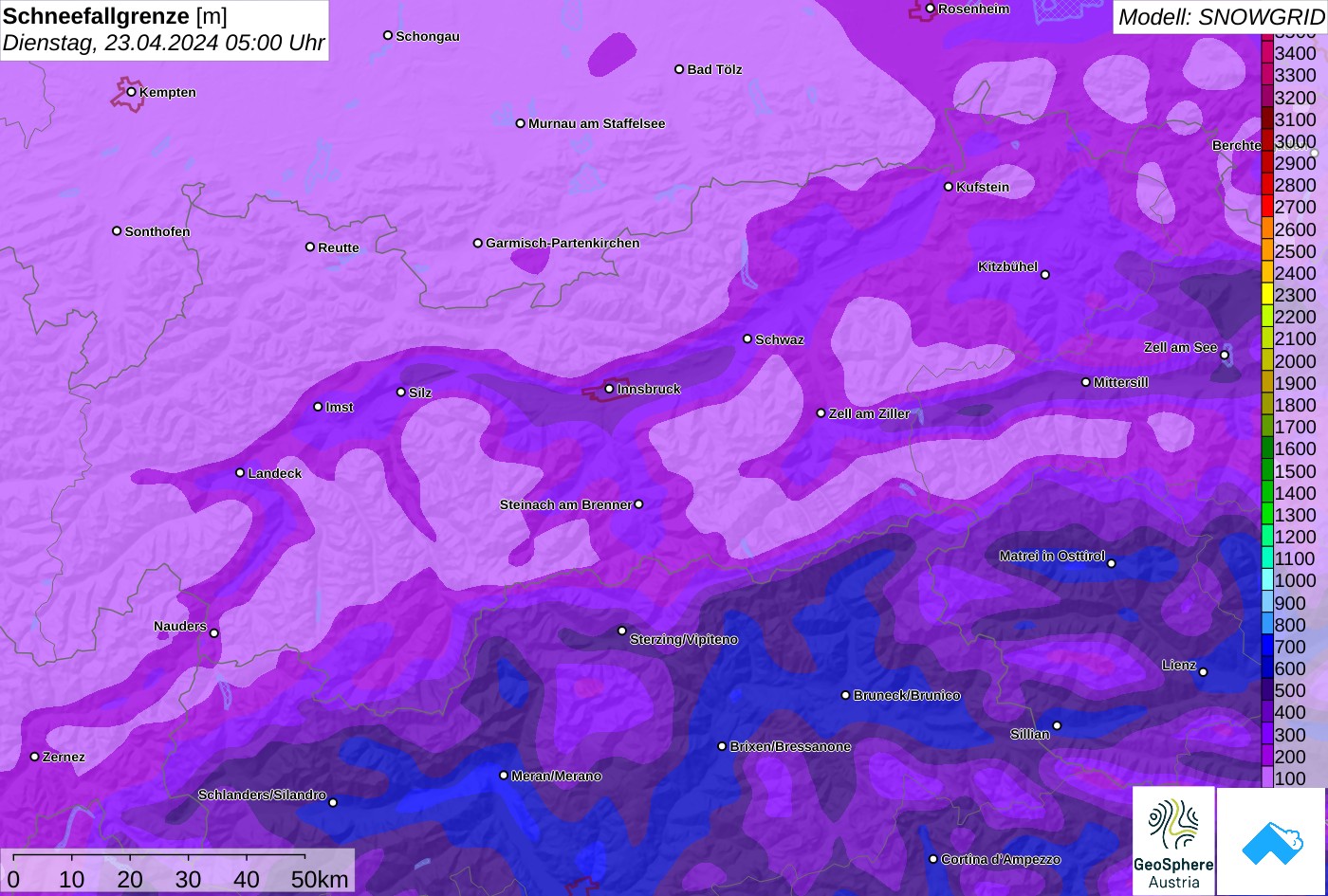Click the Kitzbühel marker dot
This screenshot has width=1328, height=896.
point(1045,275)
